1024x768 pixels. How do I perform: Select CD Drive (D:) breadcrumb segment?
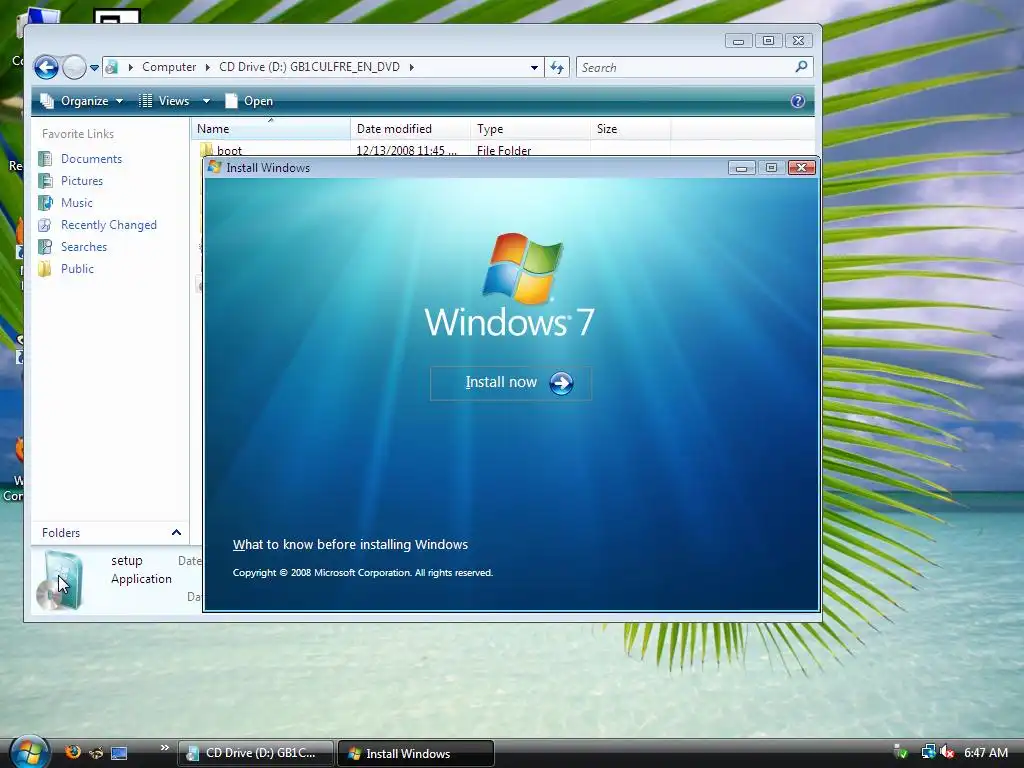pos(309,67)
